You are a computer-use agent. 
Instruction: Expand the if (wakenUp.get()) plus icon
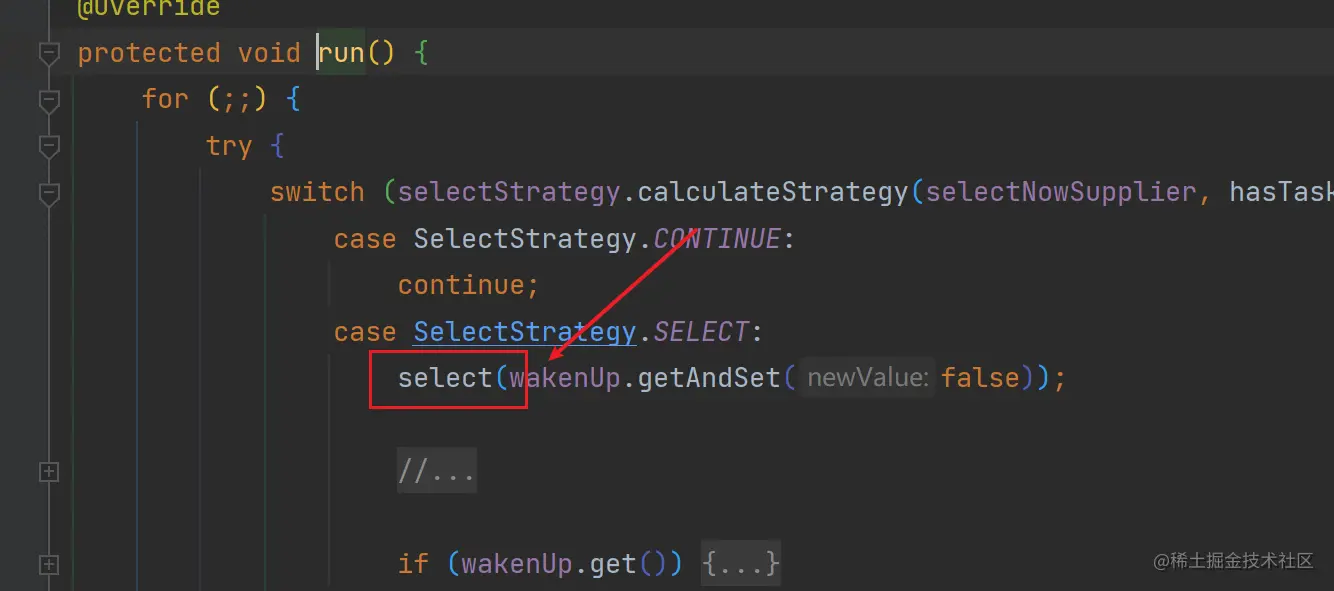49,565
